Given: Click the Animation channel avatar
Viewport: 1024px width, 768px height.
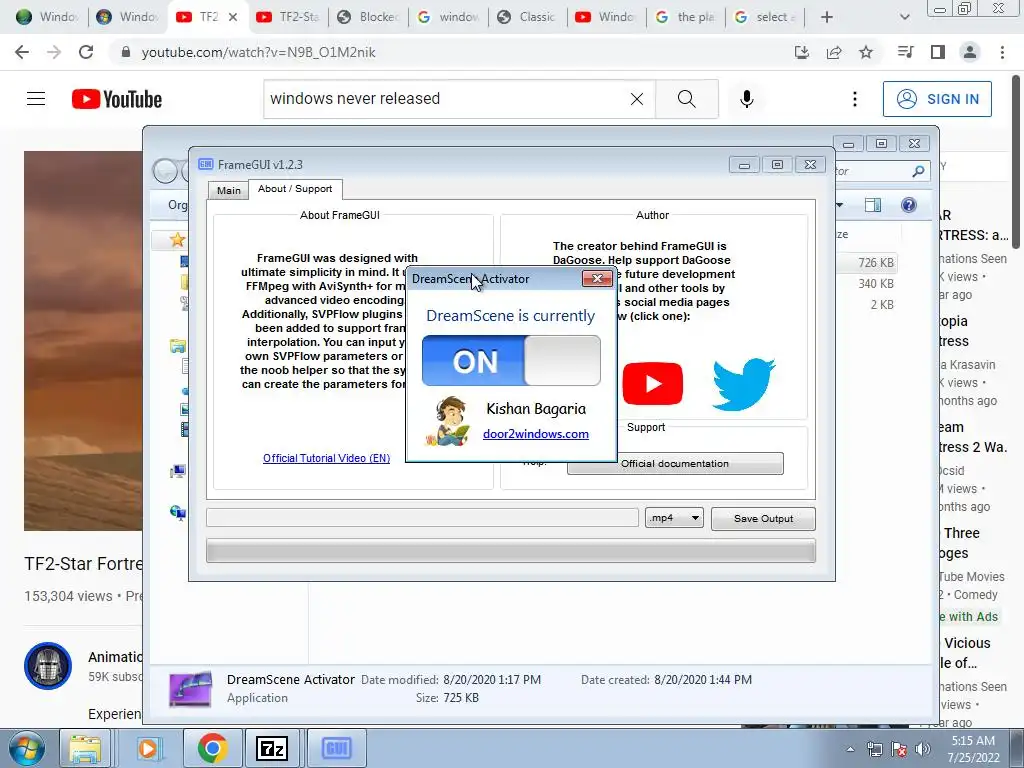Looking at the screenshot, I should point(48,666).
